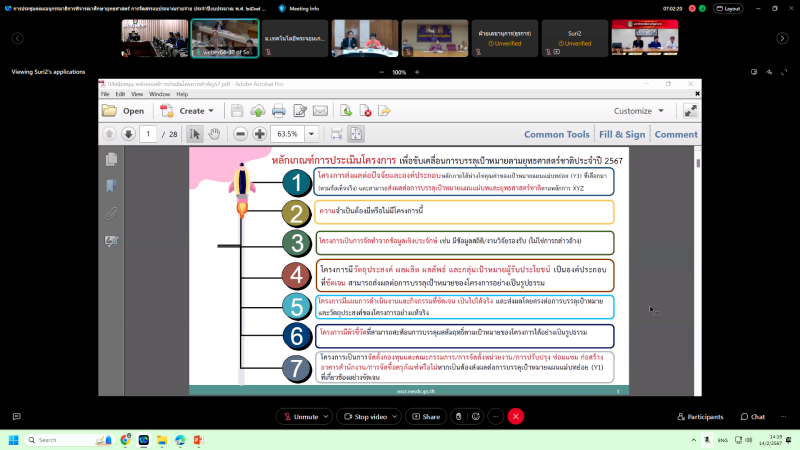
Task: Click the Print icon in Acrobat toolbar
Action: click(278, 111)
